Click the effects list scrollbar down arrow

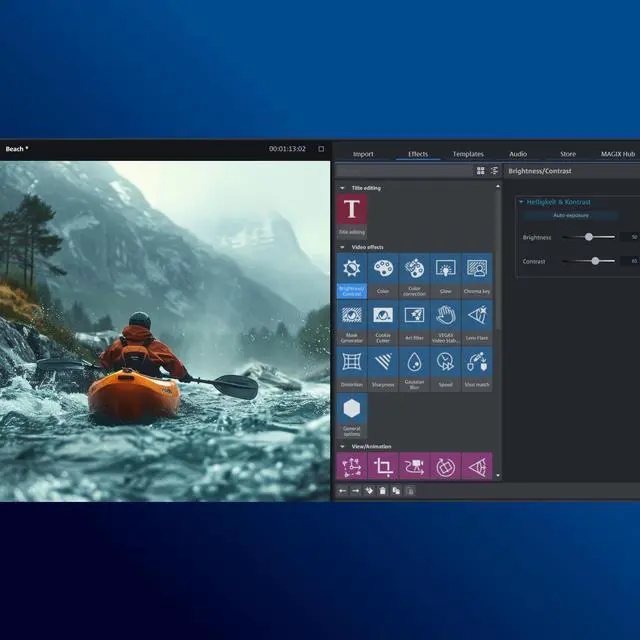pos(498,476)
